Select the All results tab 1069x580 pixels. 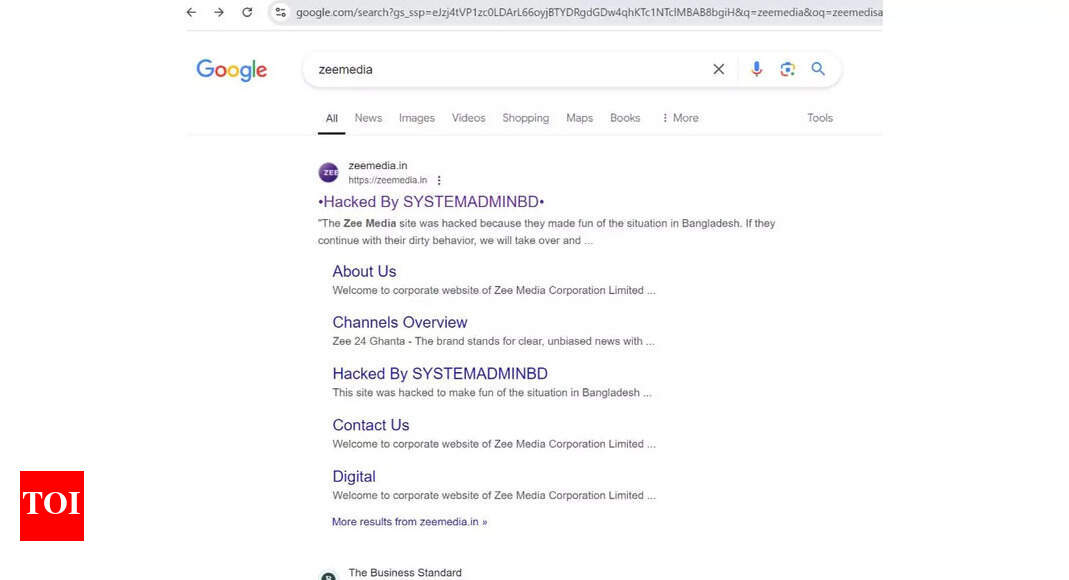pyautogui.click(x=331, y=118)
